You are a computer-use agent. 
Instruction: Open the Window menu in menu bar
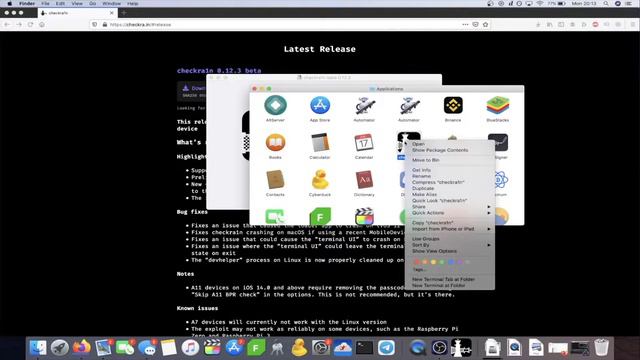[x=111, y=4]
